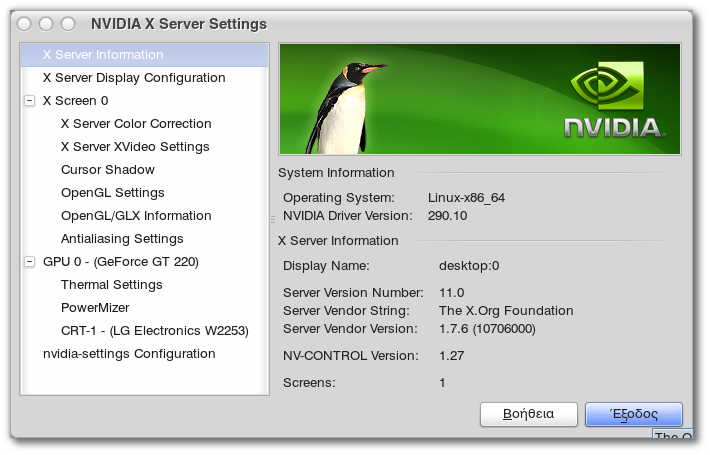Click the second window control button

pyautogui.click(x=46, y=24)
